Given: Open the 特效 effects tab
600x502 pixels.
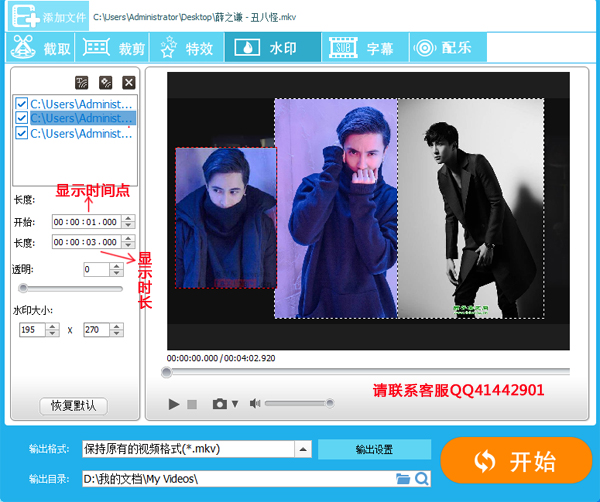Looking at the screenshot, I should 186,47.
